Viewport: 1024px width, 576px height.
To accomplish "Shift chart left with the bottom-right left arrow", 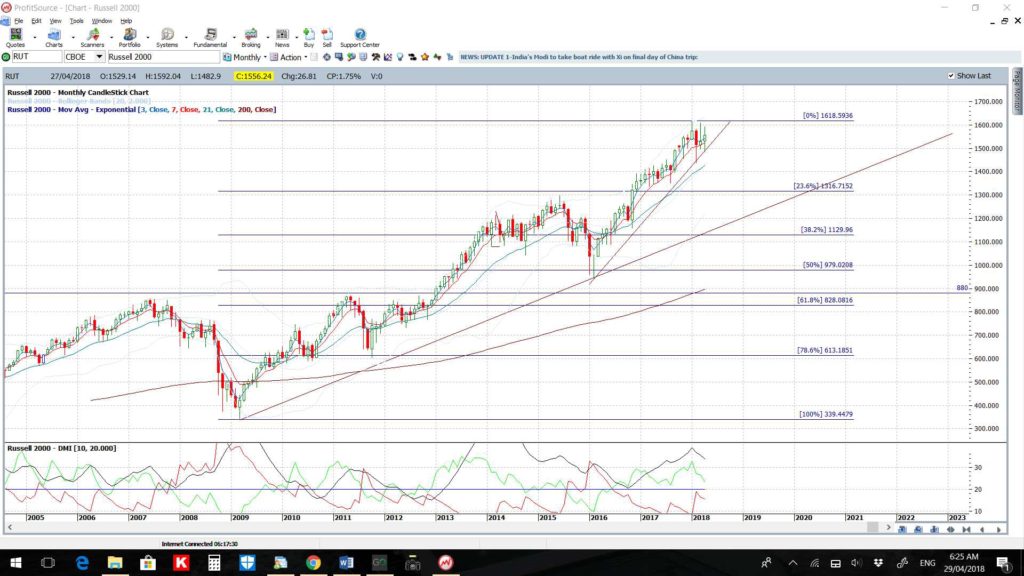I will [982, 530].
